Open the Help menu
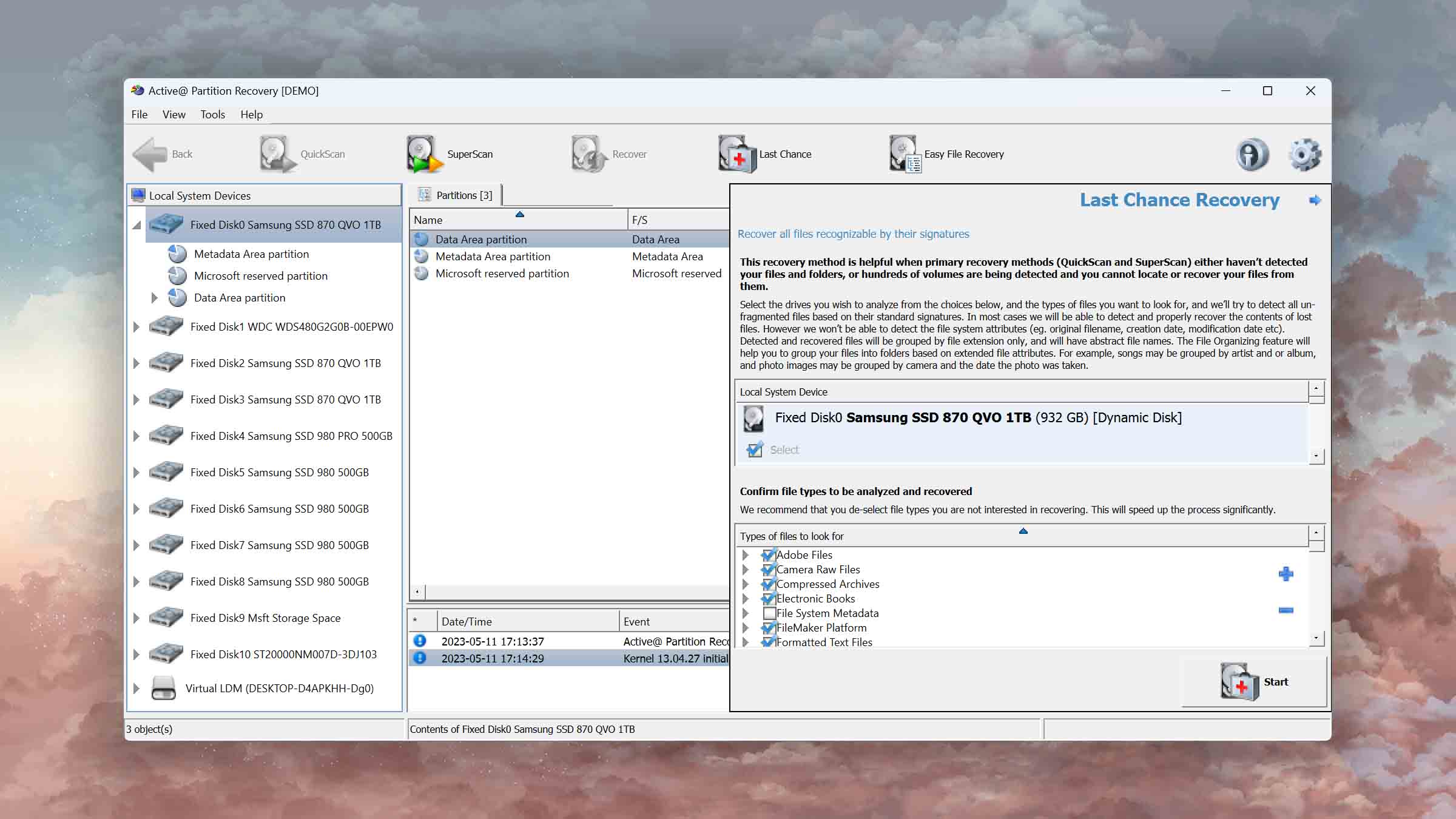Image resolution: width=1456 pixels, height=819 pixels. point(251,114)
